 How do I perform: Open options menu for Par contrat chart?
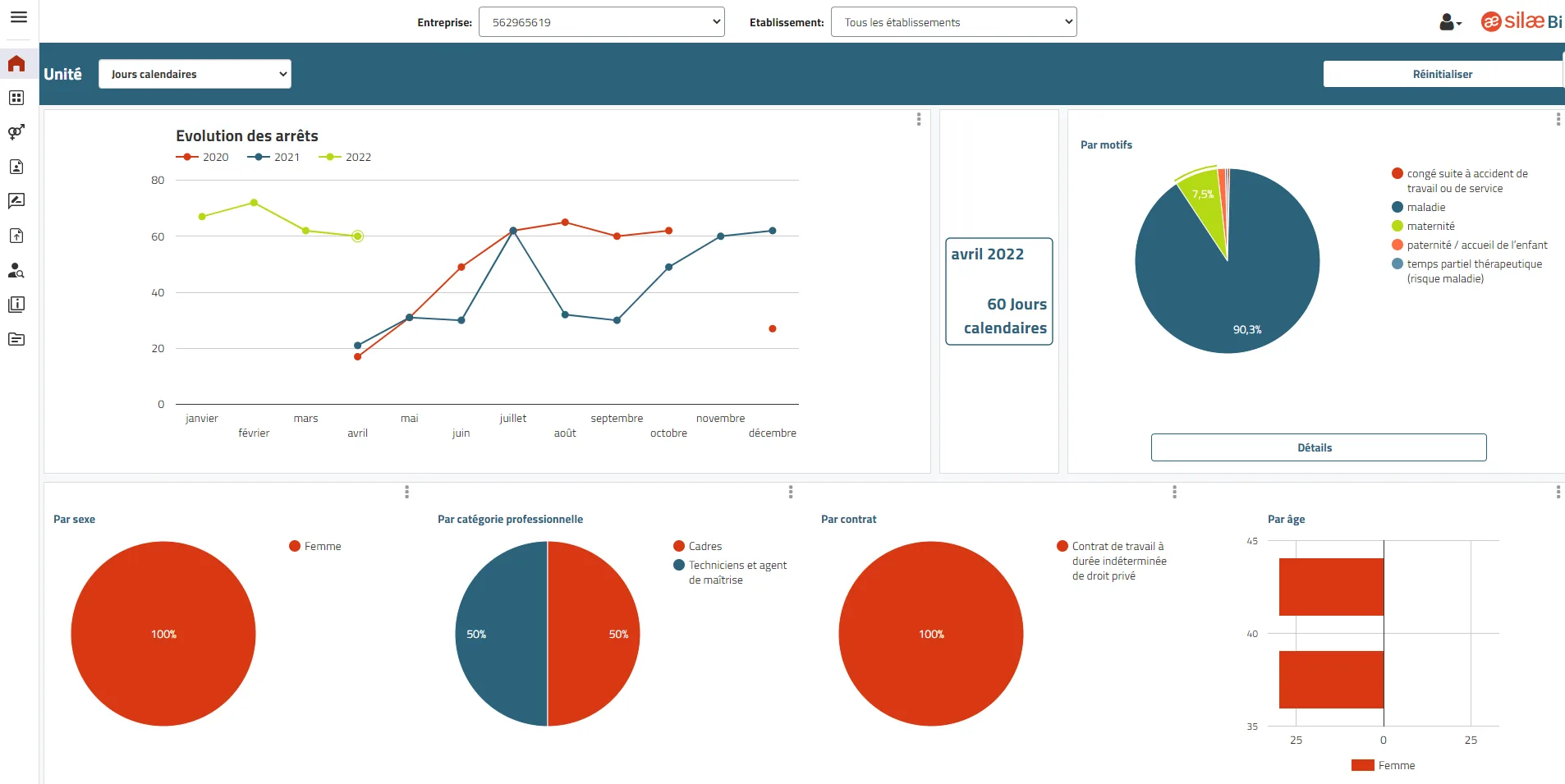(x=1174, y=492)
